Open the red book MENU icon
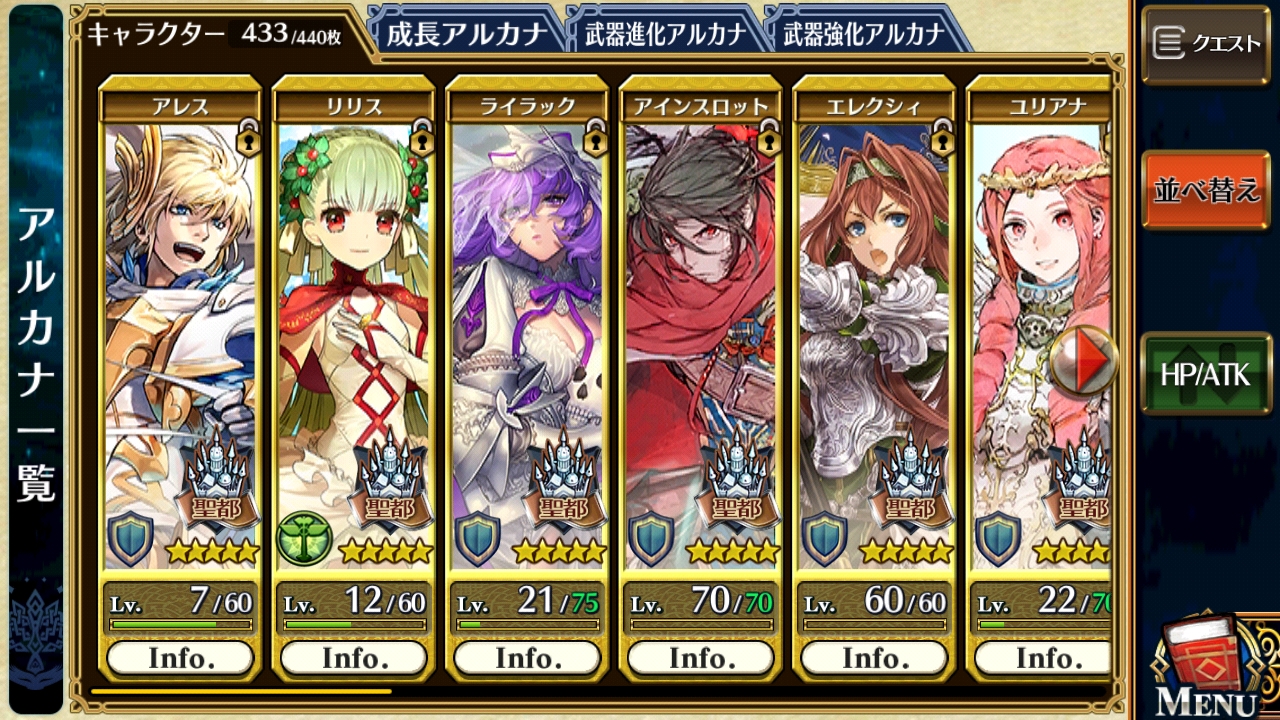The width and height of the screenshot is (1280, 720). coord(1206,664)
